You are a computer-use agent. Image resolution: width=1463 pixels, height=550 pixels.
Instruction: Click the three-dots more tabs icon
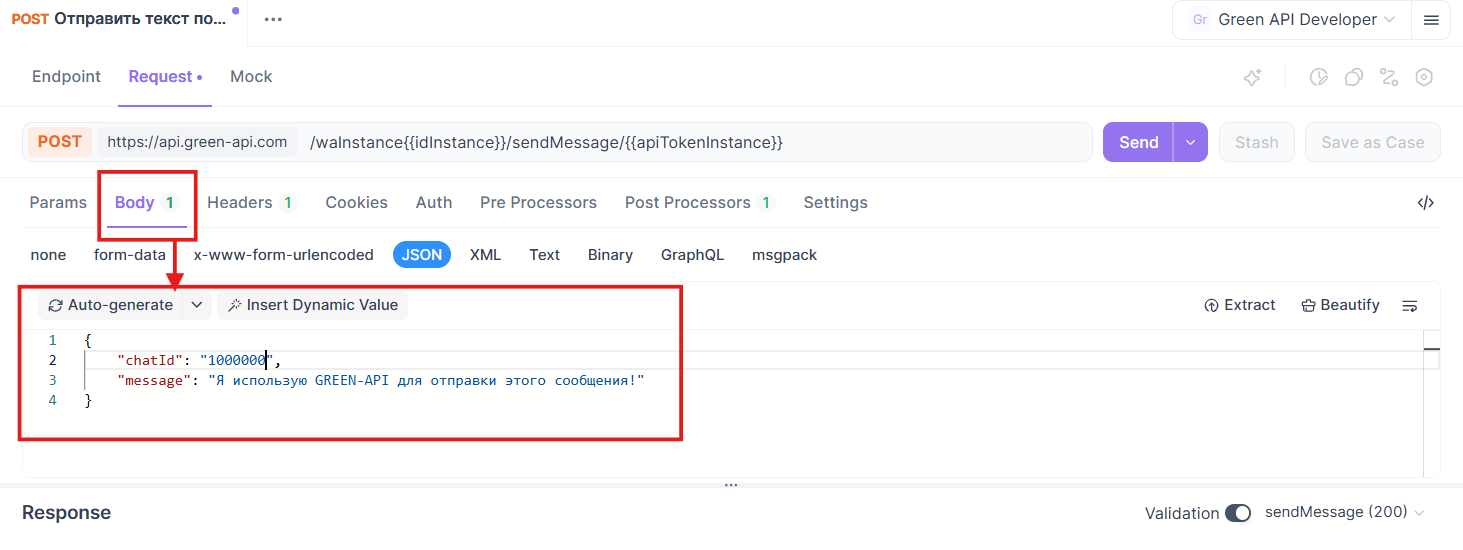[273, 20]
